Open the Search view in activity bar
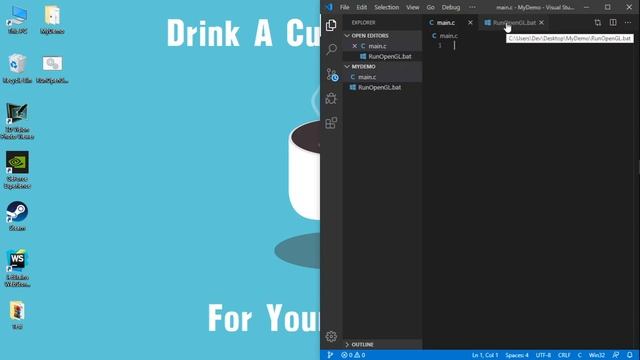 click(331, 49)
